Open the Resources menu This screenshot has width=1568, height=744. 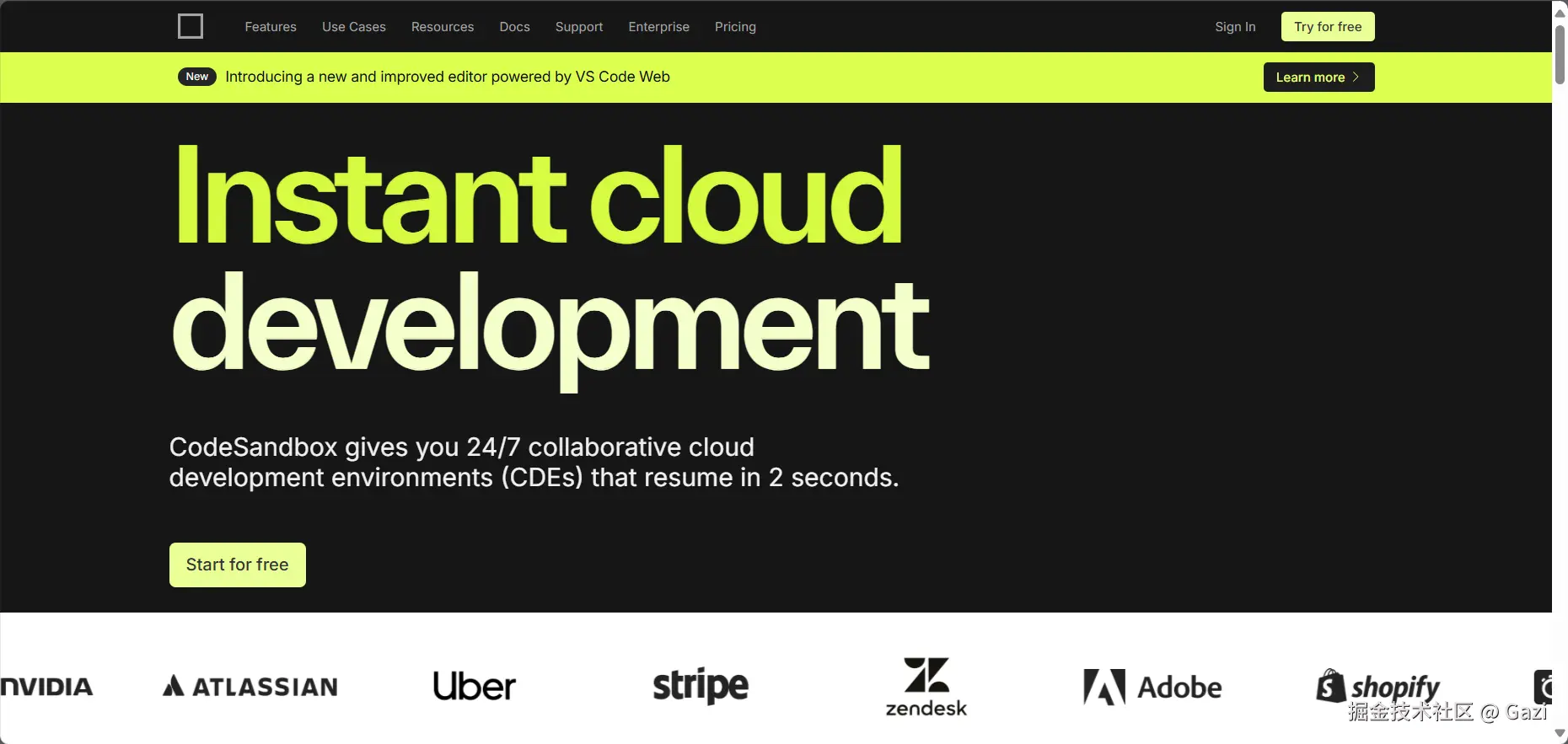443,27
